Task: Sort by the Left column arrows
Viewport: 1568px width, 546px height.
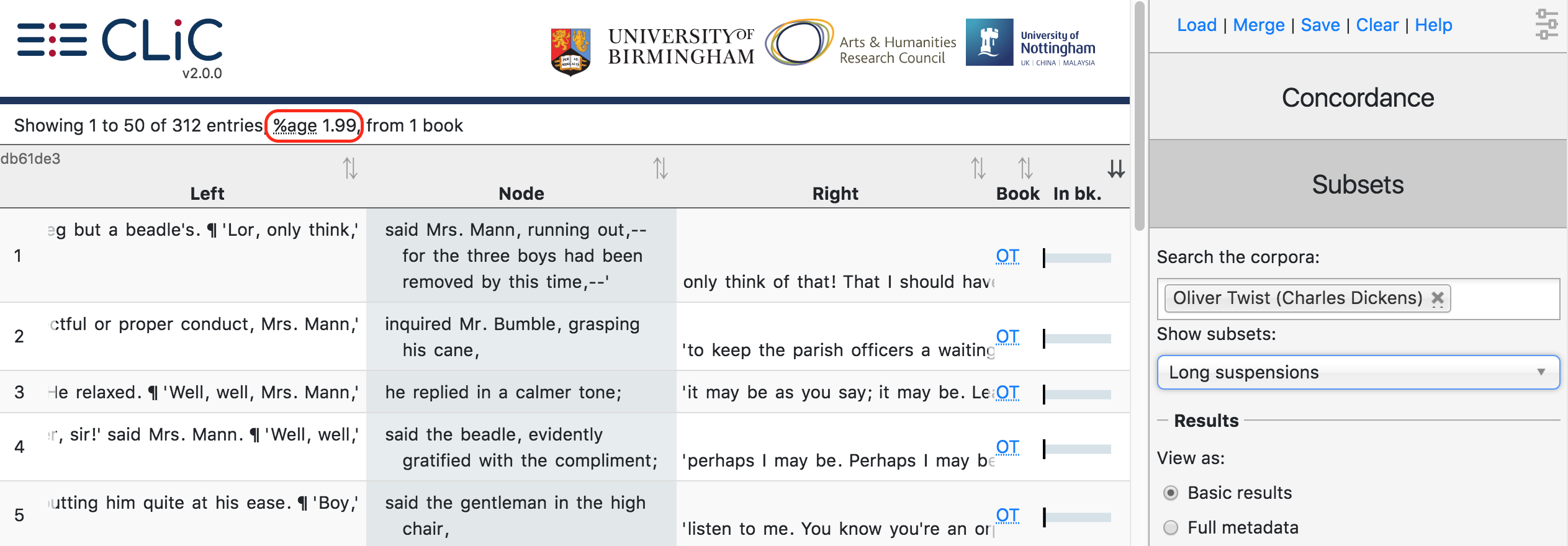Action: 350,168
